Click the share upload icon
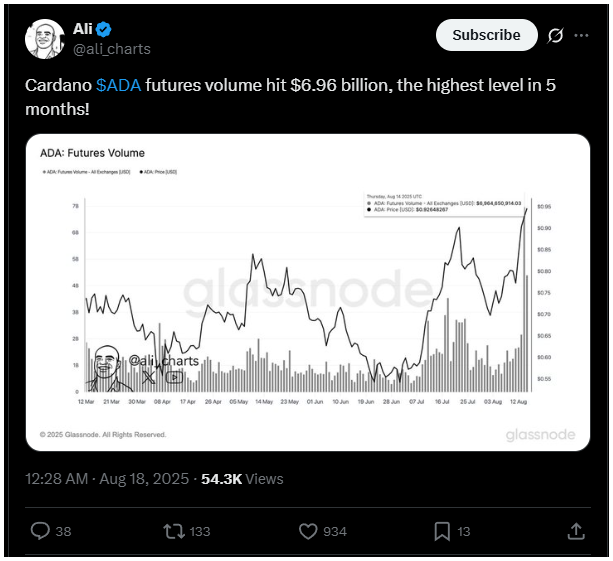The image size is (613, 561). 576,531
